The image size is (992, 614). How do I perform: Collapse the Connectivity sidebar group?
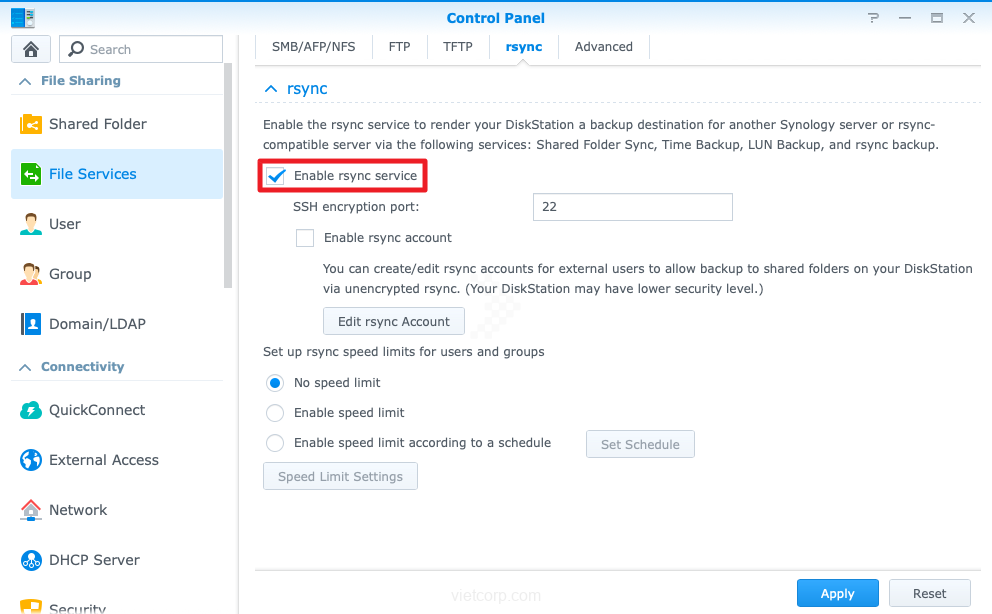pyautogui.click(x=24, y=367)
